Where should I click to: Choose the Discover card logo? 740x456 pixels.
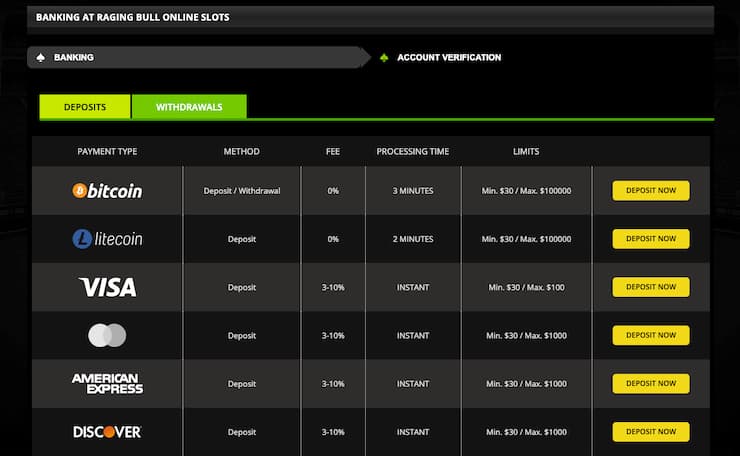point(107,432)
